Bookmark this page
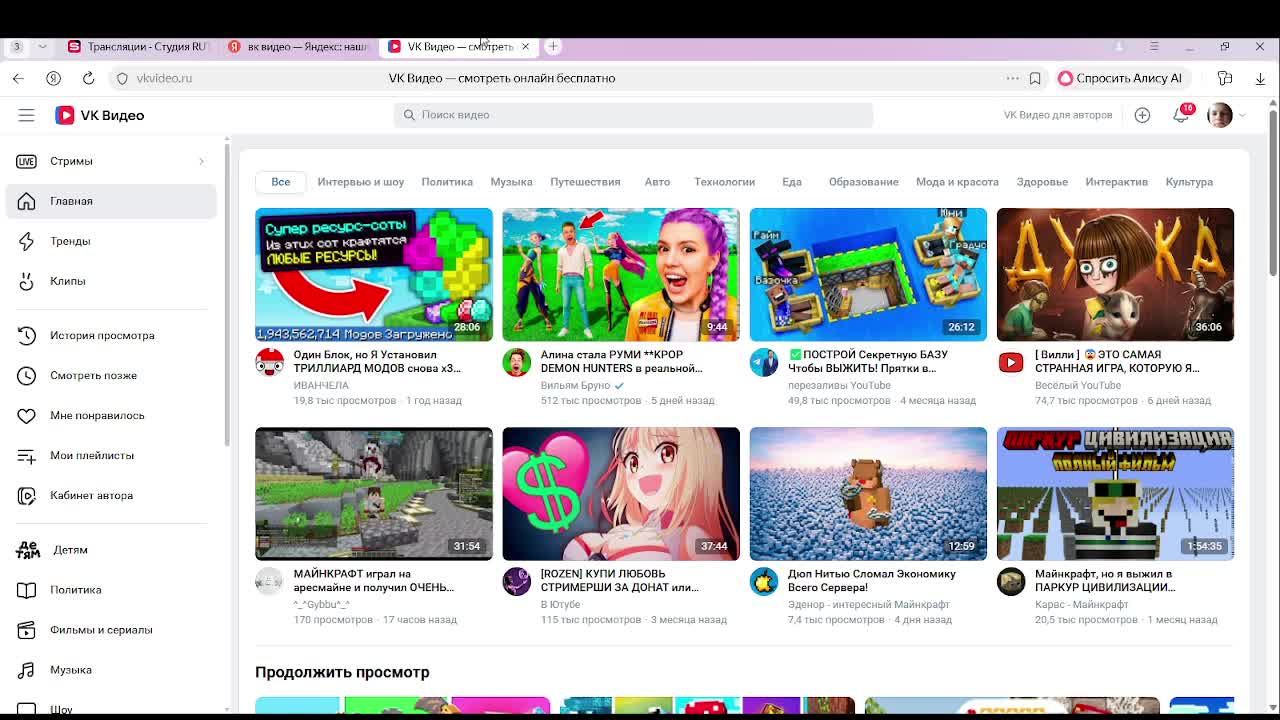Viewport: 1280px width, 720px height. pos(1035,78)
